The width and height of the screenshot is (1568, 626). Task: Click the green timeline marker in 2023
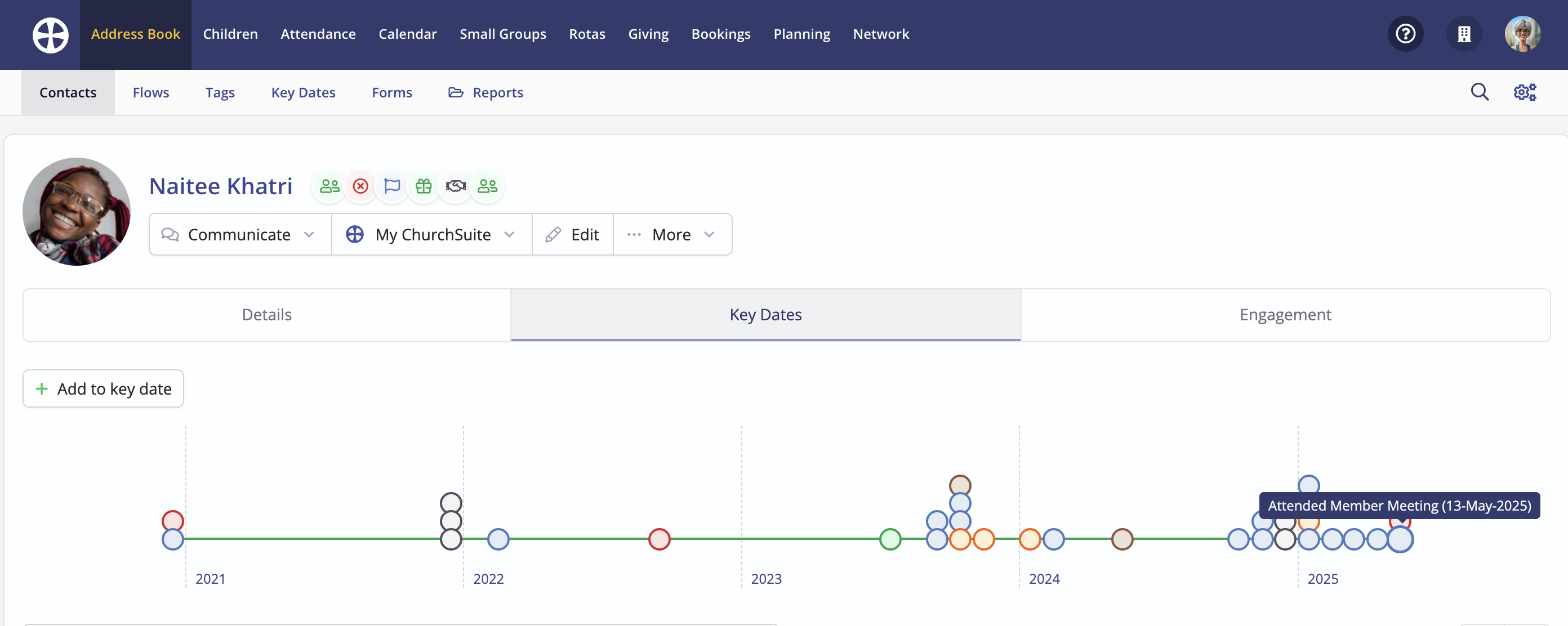pos(890,540)
